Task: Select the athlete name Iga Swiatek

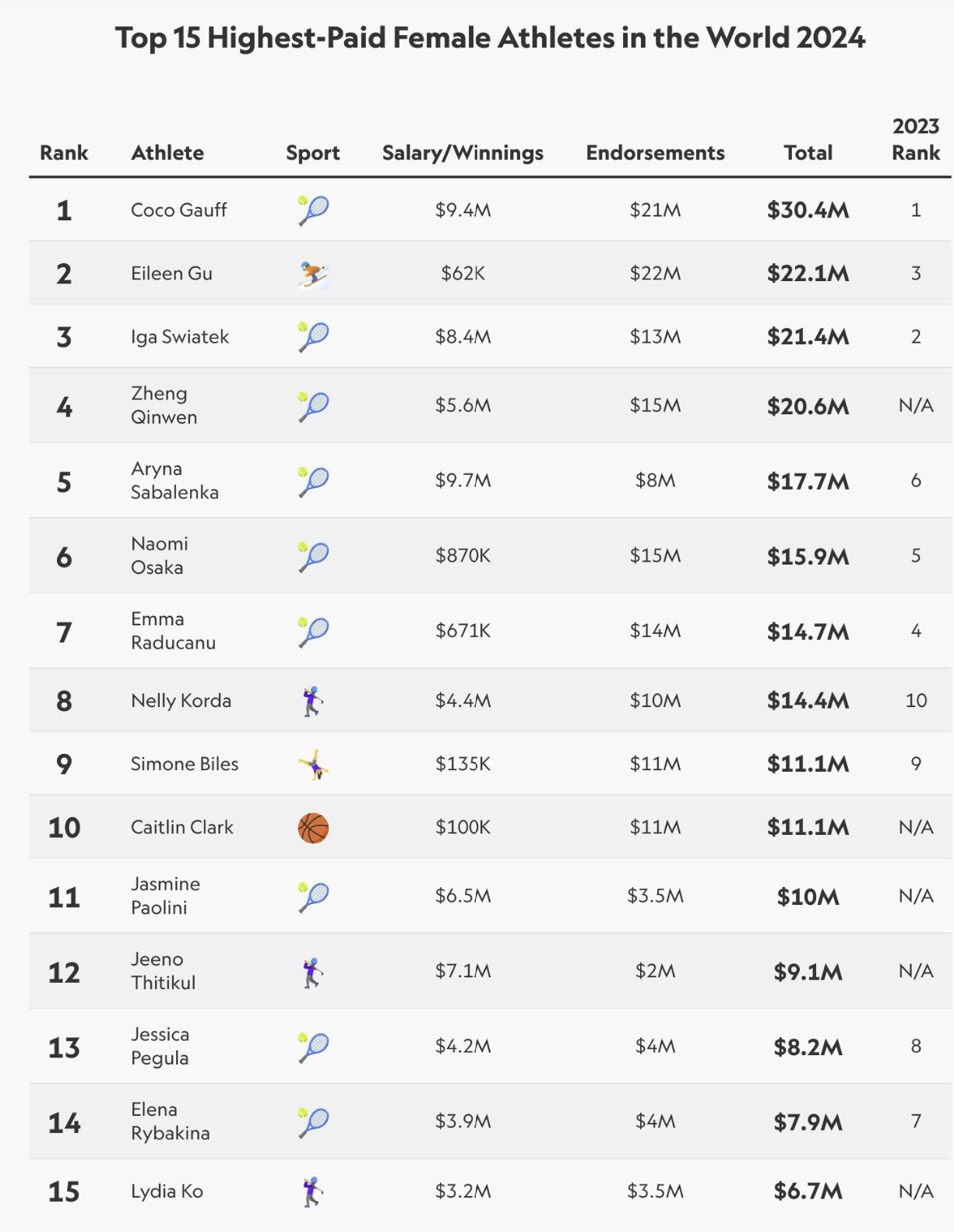Action: tap(180, 336)
